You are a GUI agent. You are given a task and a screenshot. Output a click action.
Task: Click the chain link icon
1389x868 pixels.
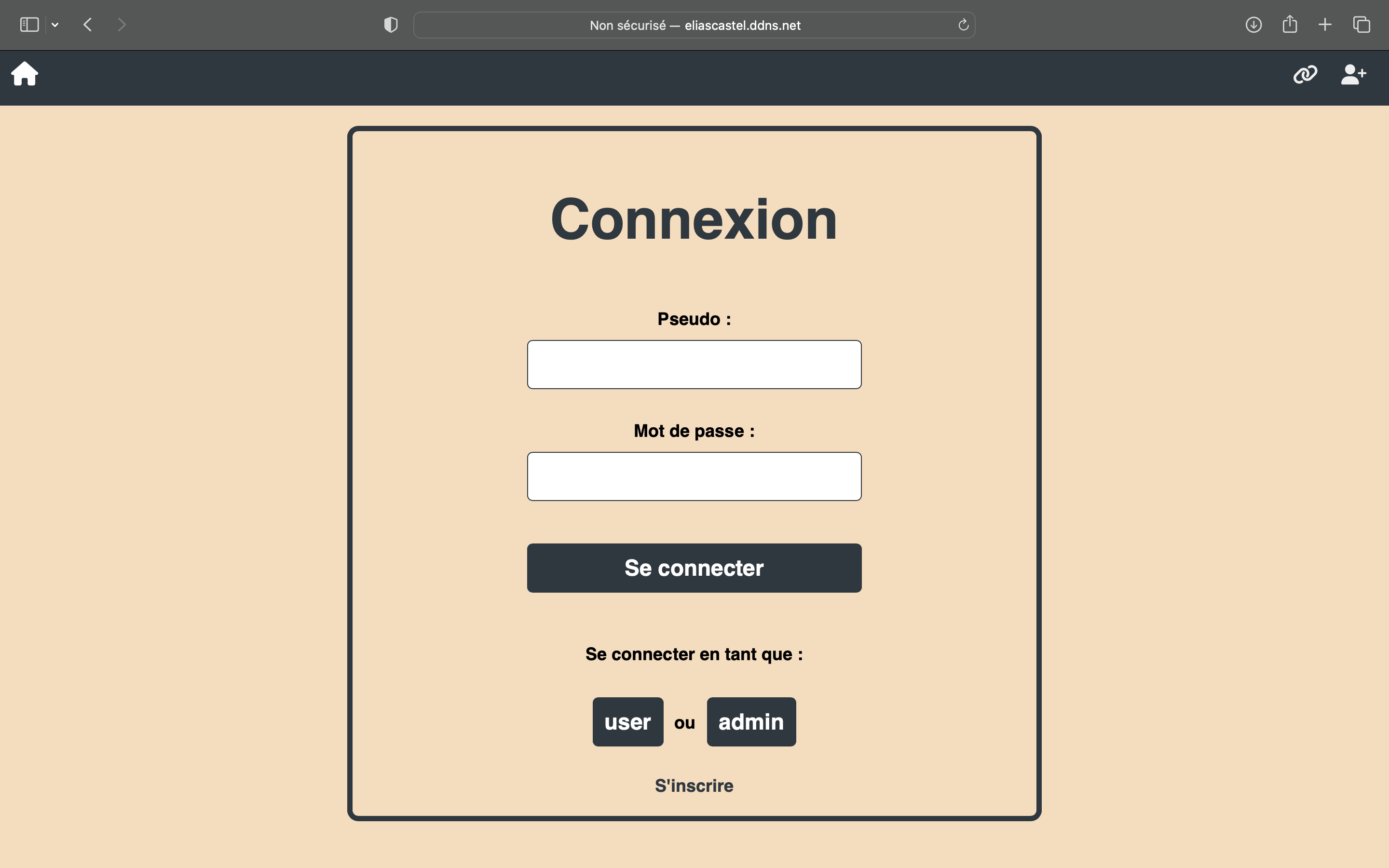[1305, 75]
